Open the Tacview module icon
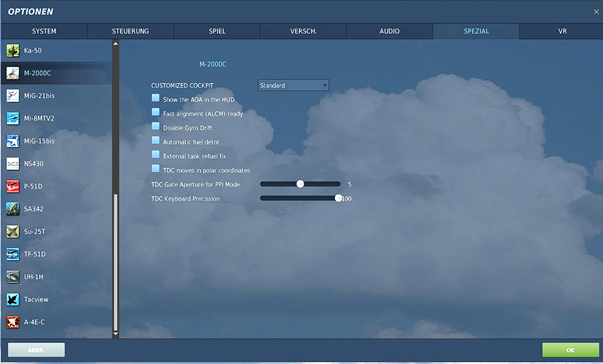This screenshot has width=603, height=364. click(13, 299)
